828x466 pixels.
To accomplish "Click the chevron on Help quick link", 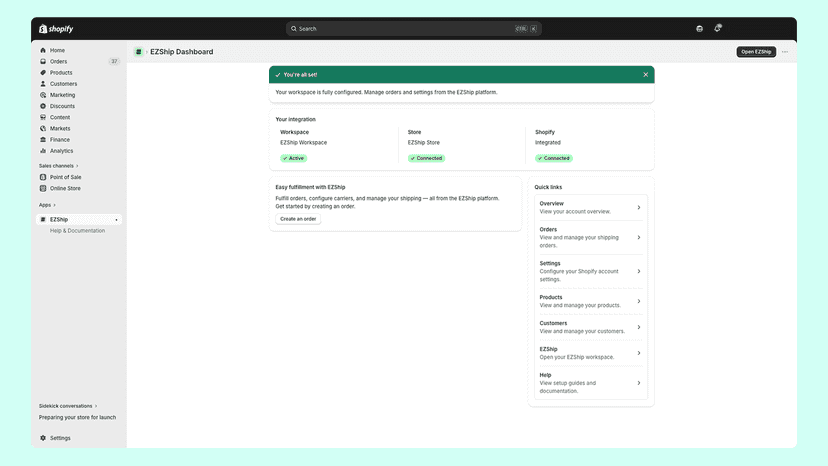I will [x=638, y=383].
